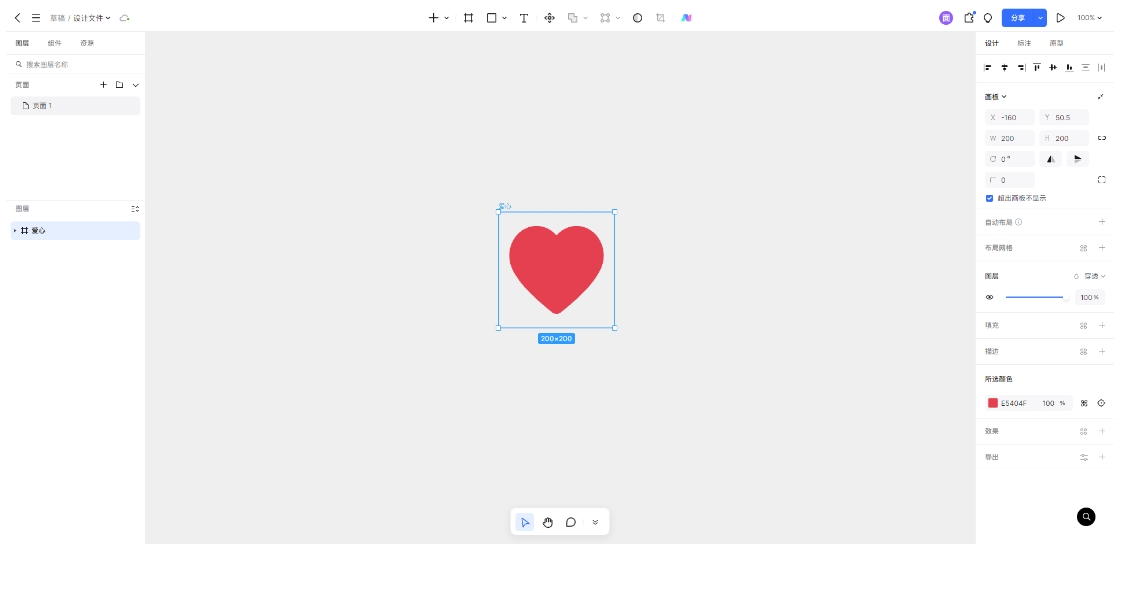Click the layer list collapse-all icon
The width and height of the screenshot is (1139, 601).
tap(135, 209)
